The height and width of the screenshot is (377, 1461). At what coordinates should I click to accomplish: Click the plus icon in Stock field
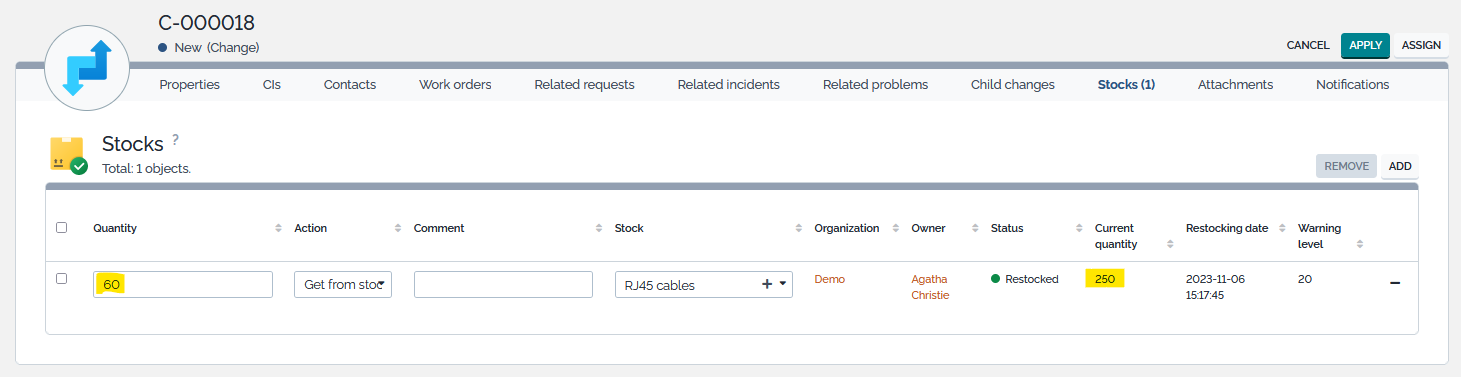tap(767, 284)
